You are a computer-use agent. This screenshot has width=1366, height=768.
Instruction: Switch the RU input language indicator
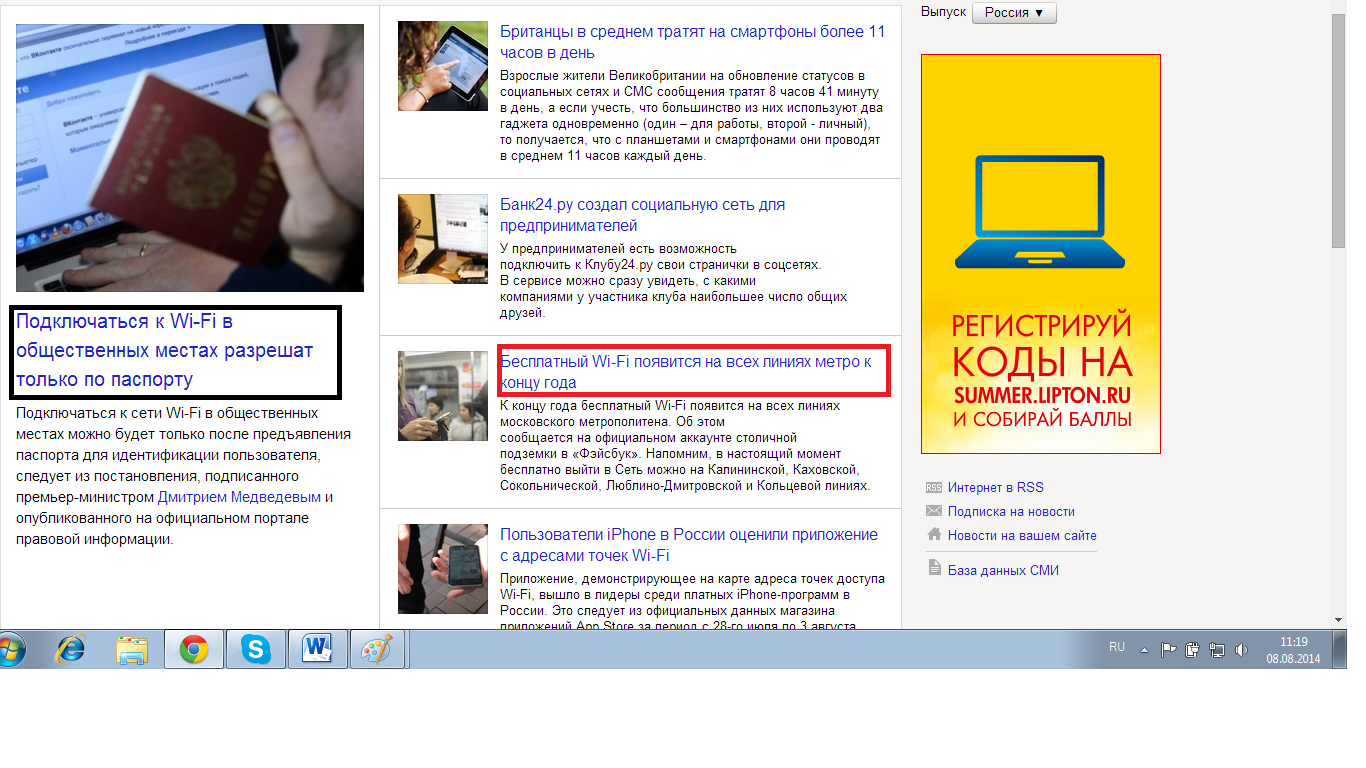click(1117, 648)
